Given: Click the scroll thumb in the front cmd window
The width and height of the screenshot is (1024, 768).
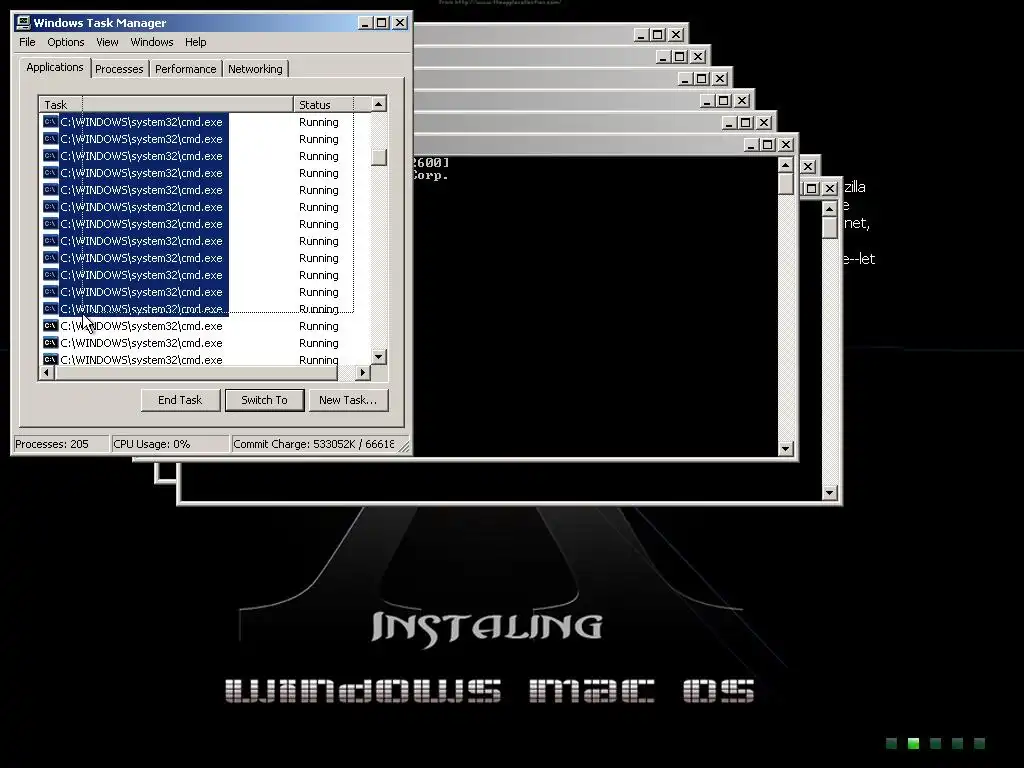Looking at the screenshot, I should click(x=786, y=184).
